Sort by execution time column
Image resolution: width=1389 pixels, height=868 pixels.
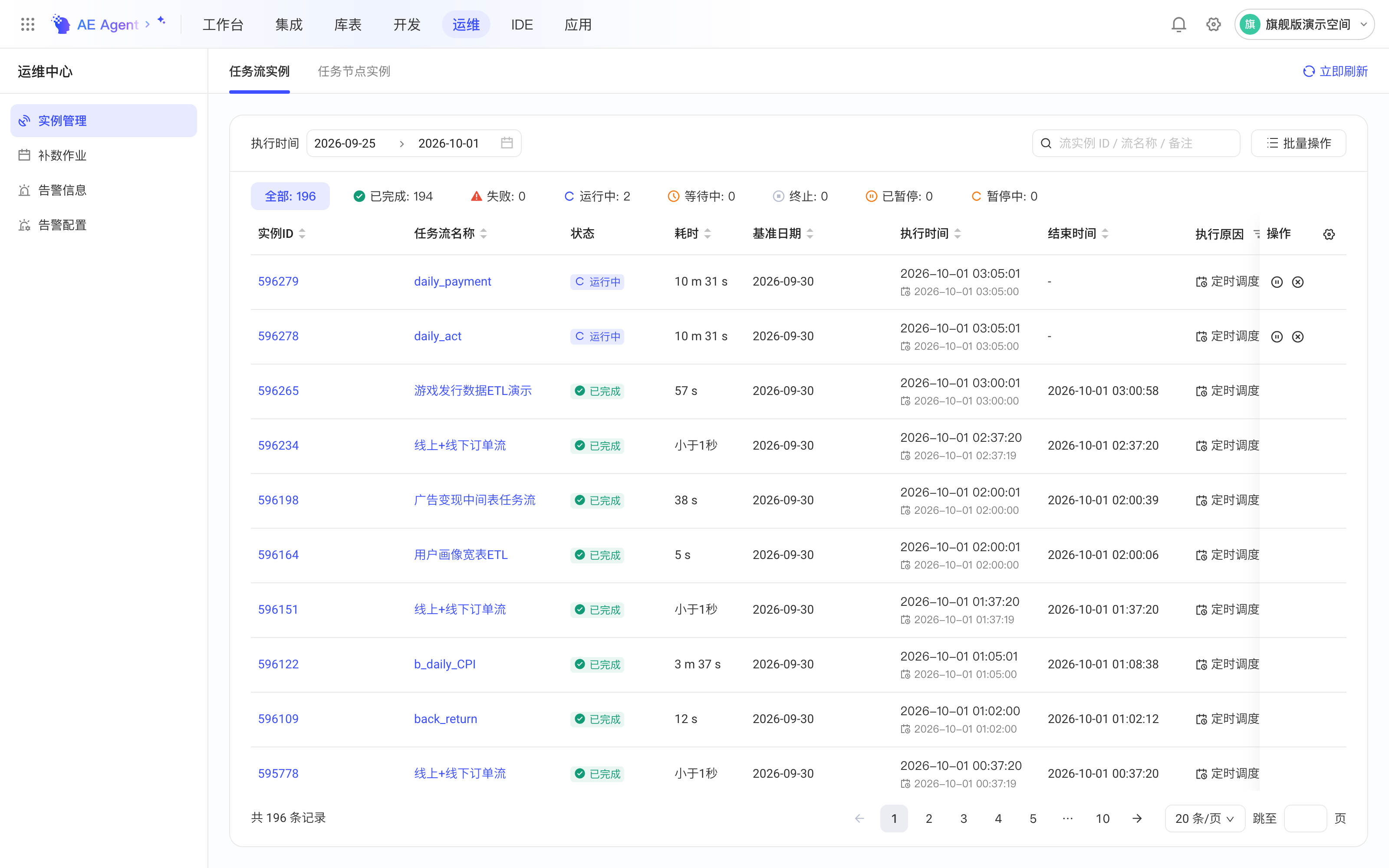(958, 233)
